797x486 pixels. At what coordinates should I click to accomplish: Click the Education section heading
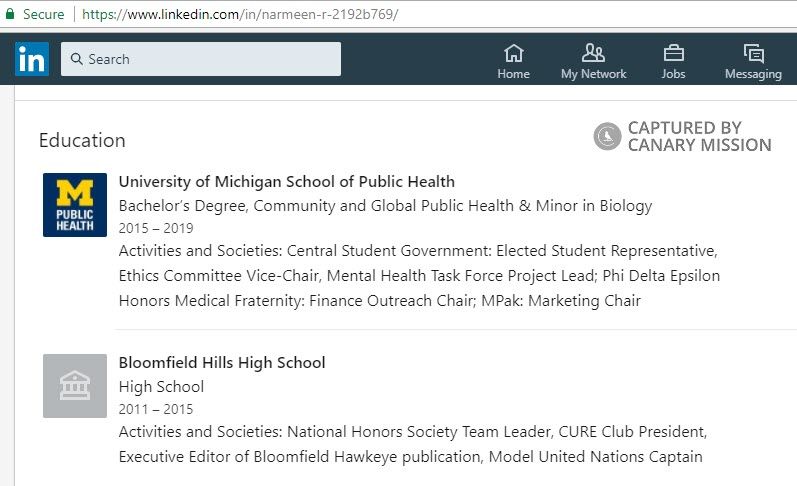pyautogui.click(x=82, y=141)
